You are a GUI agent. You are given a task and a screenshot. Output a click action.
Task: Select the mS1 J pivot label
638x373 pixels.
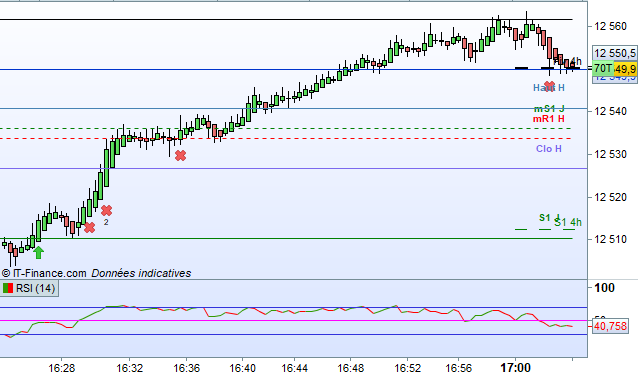[549, 109]
